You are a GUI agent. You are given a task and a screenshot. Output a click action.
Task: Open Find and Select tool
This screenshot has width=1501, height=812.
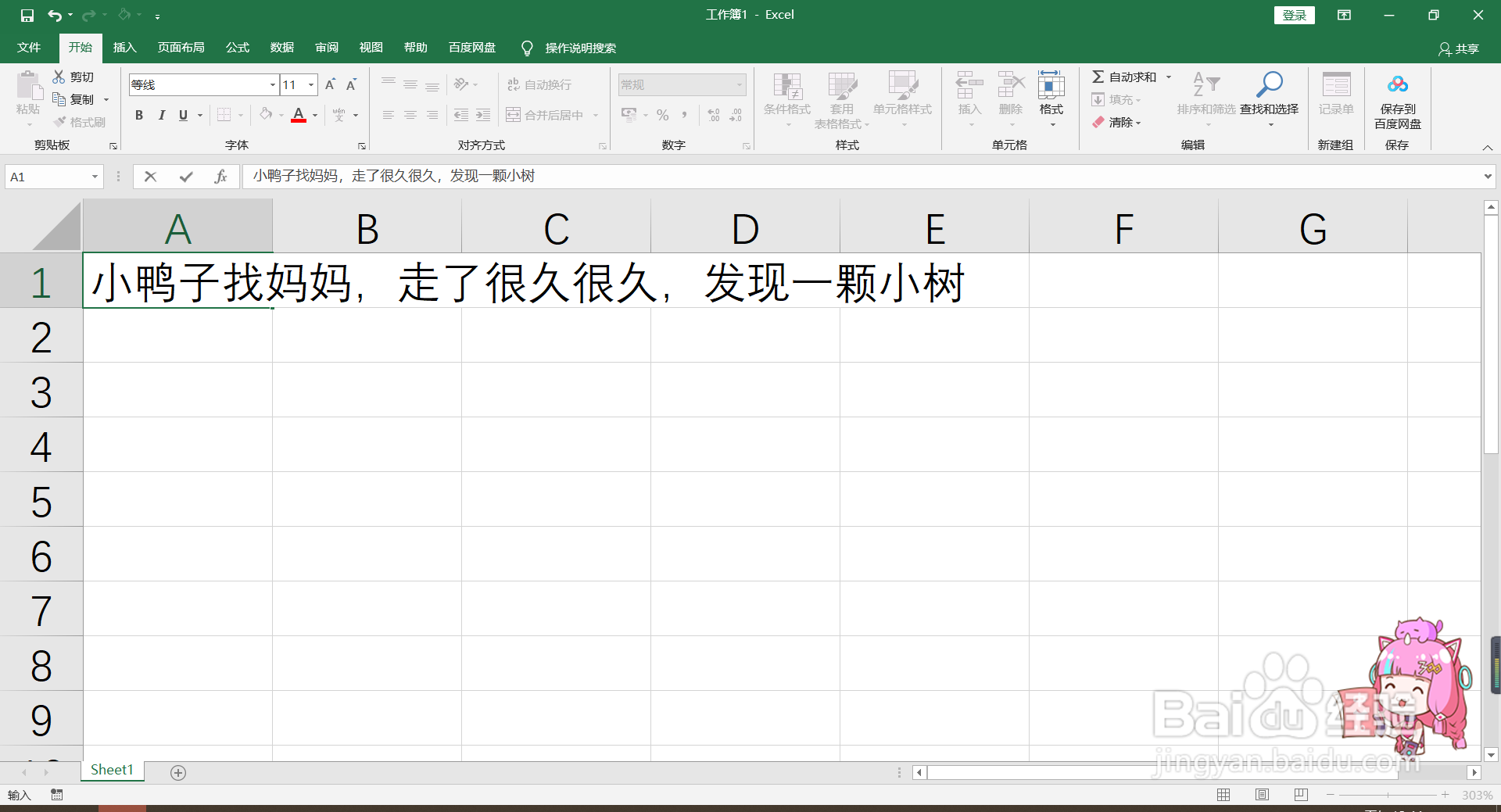tap(1269, 100)
